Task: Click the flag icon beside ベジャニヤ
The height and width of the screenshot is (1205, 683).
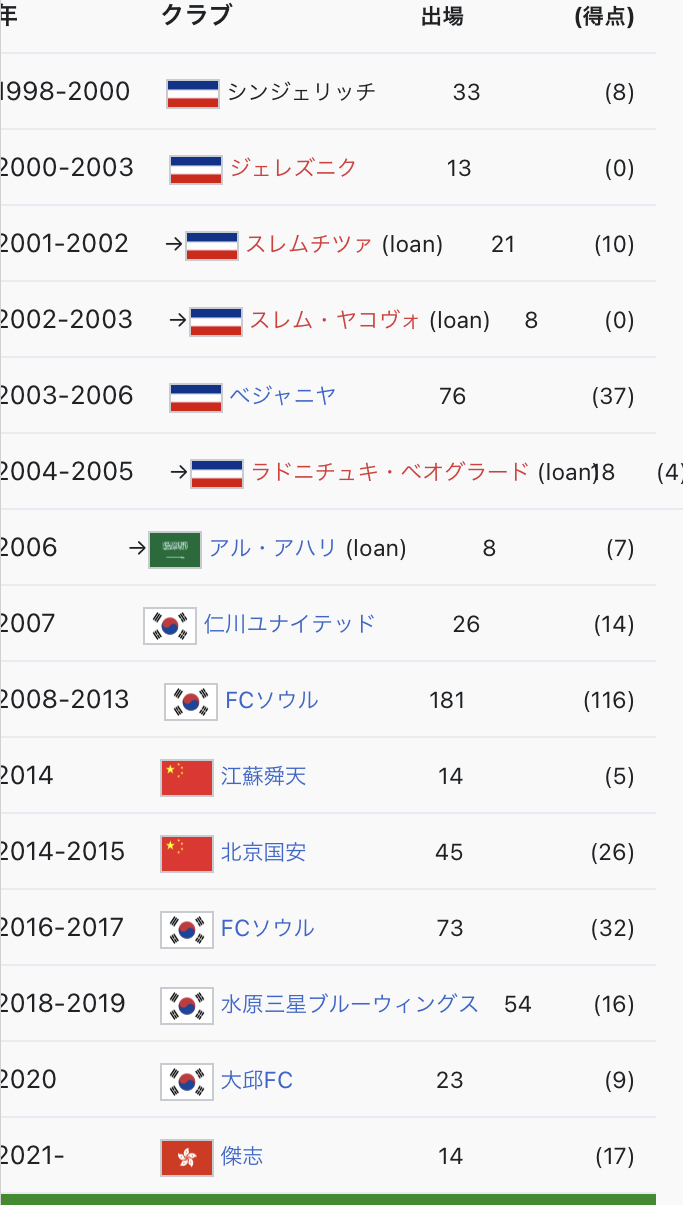Action: coord(196,397)
